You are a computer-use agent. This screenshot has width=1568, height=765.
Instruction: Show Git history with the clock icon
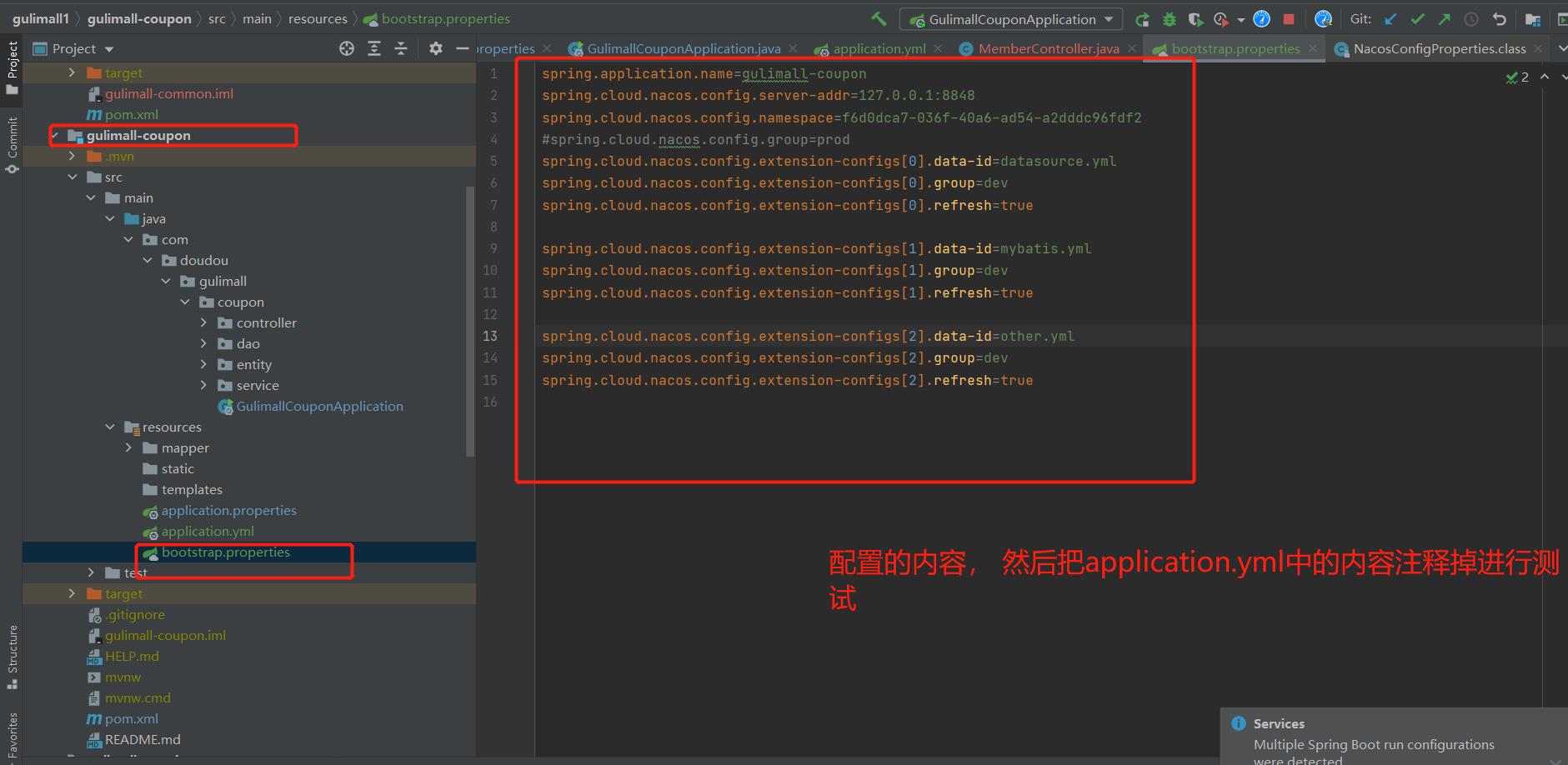(x=1471, y=19)
